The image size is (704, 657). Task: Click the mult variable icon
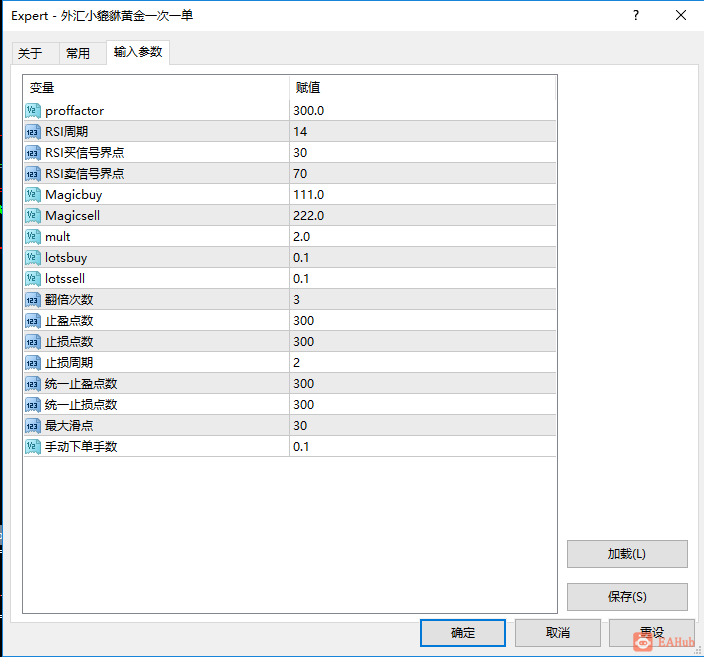[x=33, y=237]
